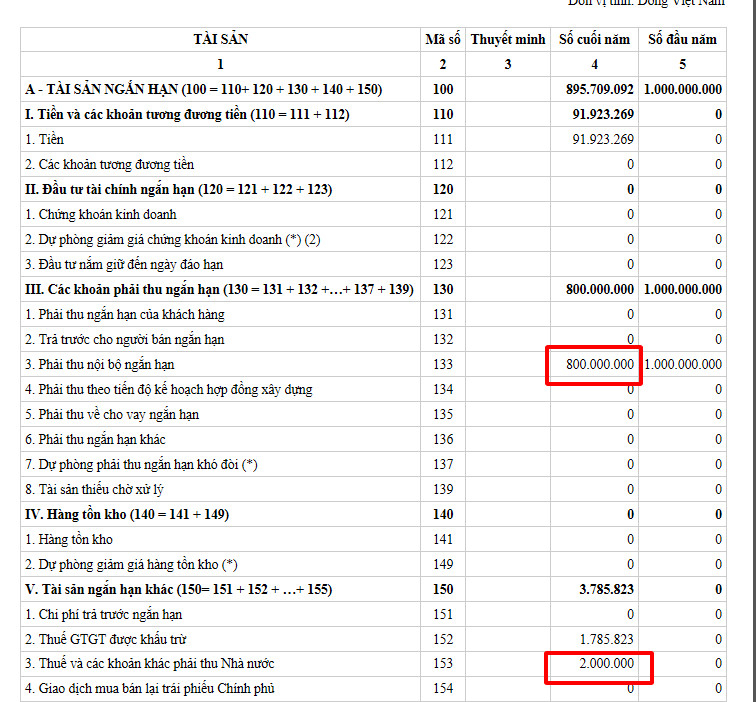Screen dimensions: 756x702
Task: Select the 1.785.823 deductible VAT value
Action: 606,639
